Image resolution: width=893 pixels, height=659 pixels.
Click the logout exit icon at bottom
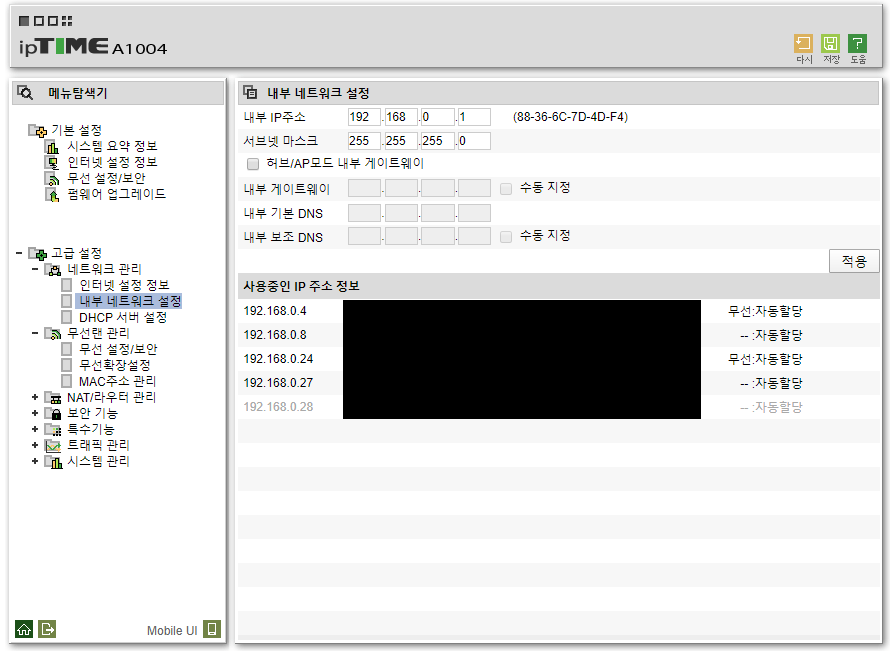(x=47, y=629)
